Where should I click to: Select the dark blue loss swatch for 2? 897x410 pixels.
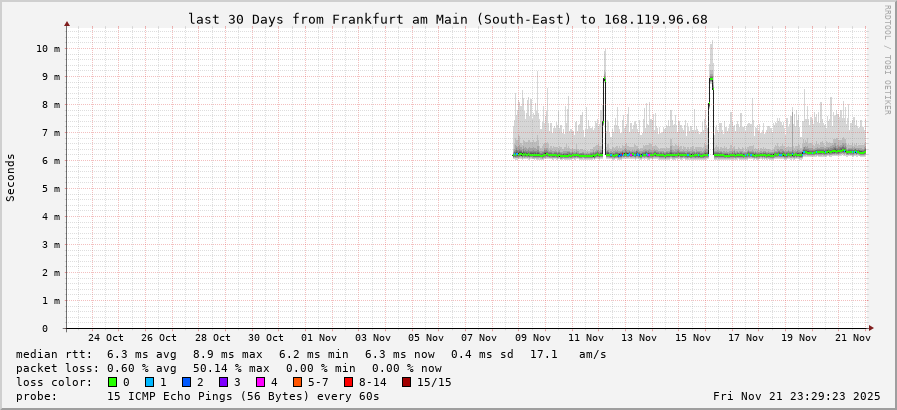click(186, 382)
